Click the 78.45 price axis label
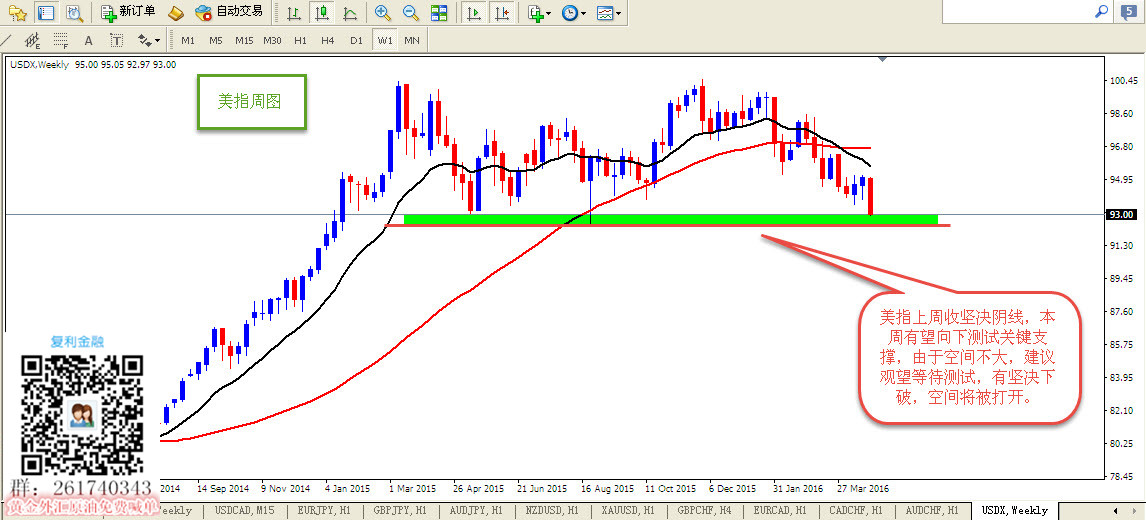 coord(1122,476)
